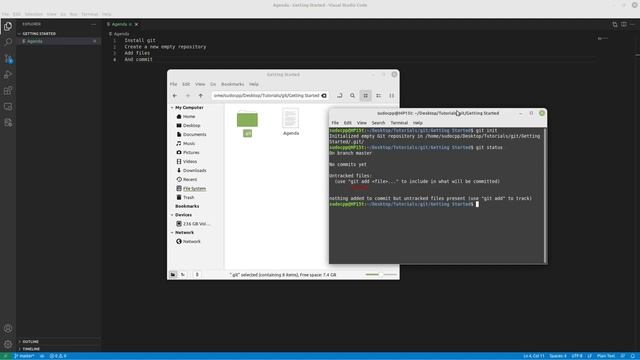The height and width of the screenshot is (360, 640).
Task: Switch file manager to icon view
Action: 366,96
